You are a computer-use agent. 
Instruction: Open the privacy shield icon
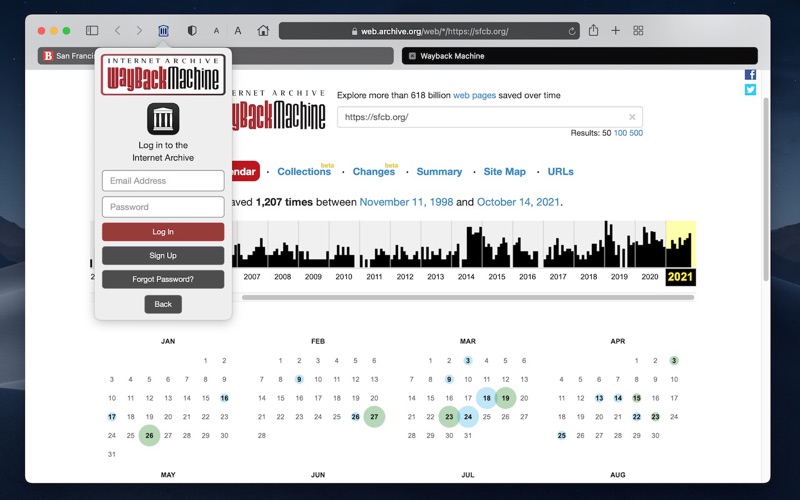click(x=192, y=31)
